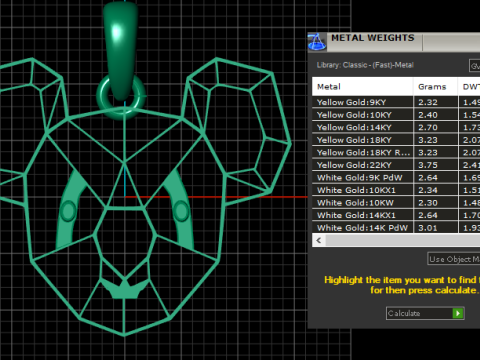Click the green arrow on Calculate

click(458, 313)
